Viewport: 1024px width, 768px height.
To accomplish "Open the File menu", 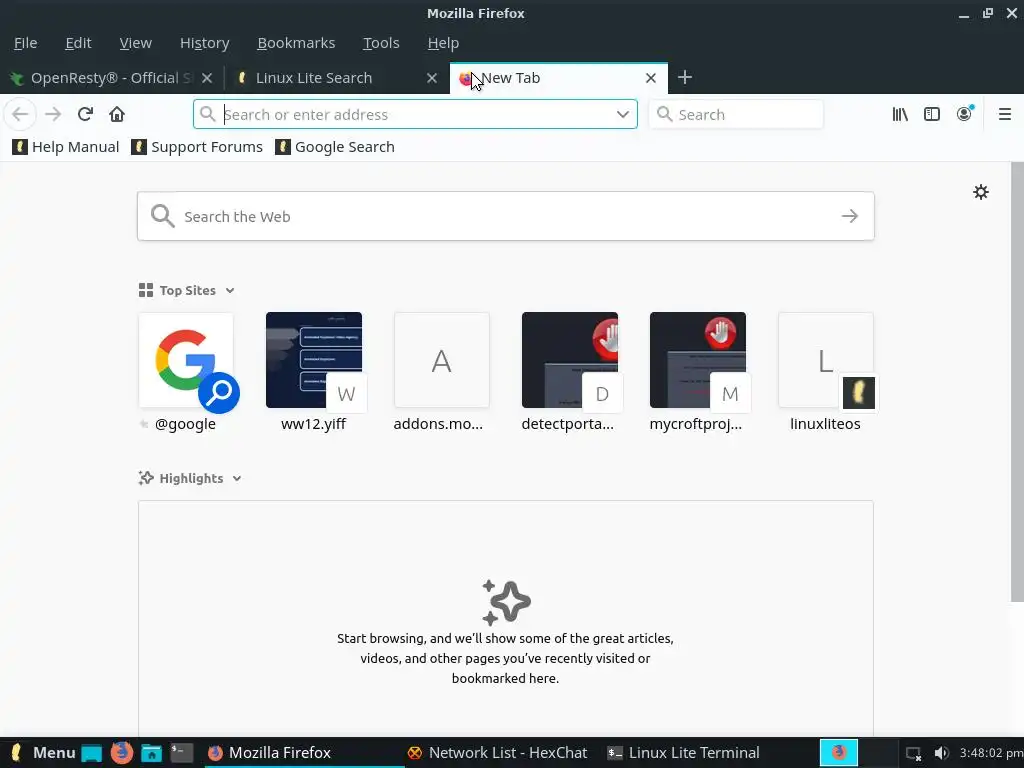I will [x=25, y=43].
